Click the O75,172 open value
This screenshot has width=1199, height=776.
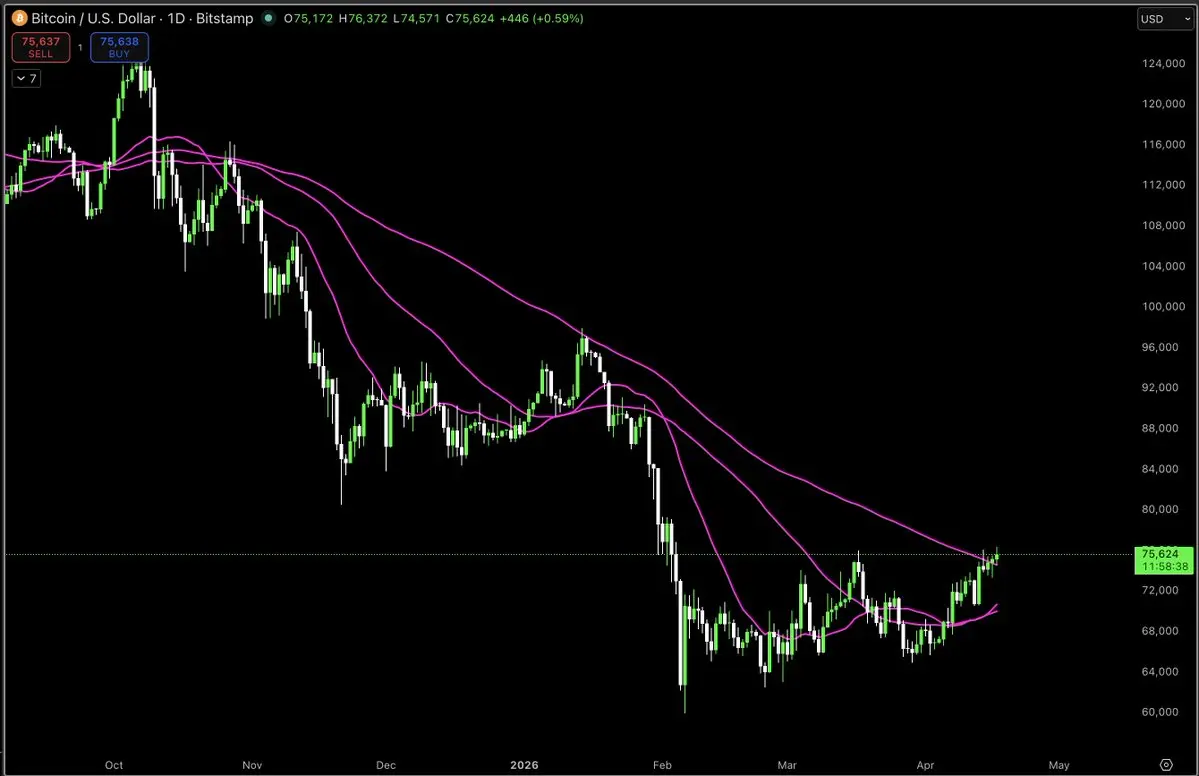coord(308,18)
